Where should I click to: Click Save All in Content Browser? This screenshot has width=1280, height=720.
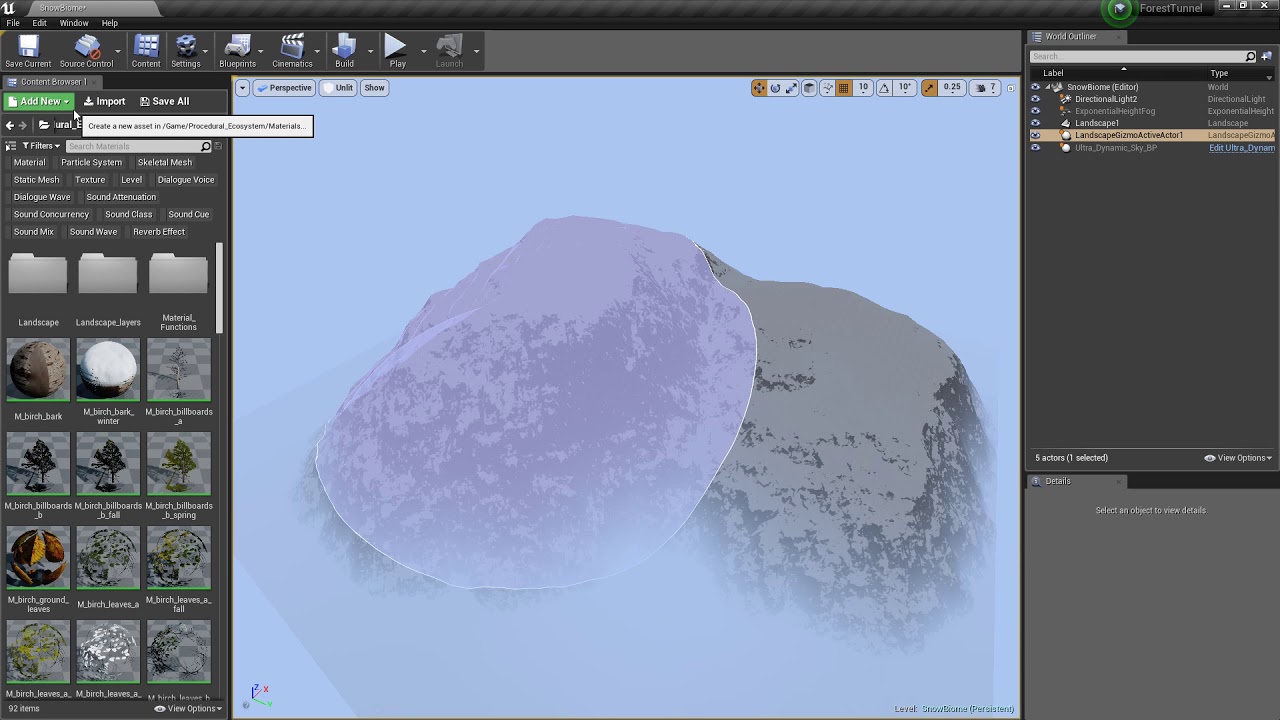coord(164,101)
